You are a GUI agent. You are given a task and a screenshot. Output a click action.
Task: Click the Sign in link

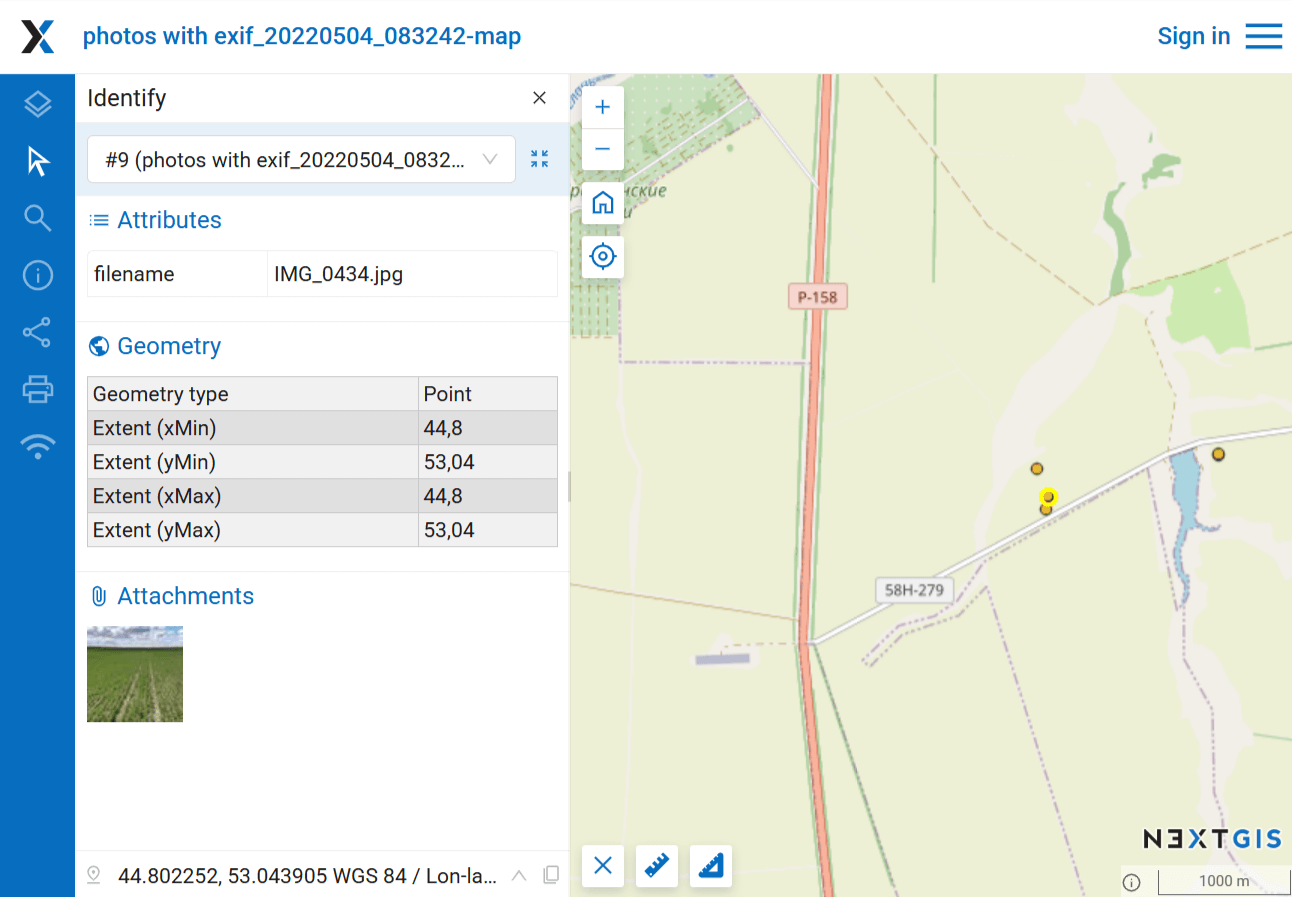[x=1193, y=36]
